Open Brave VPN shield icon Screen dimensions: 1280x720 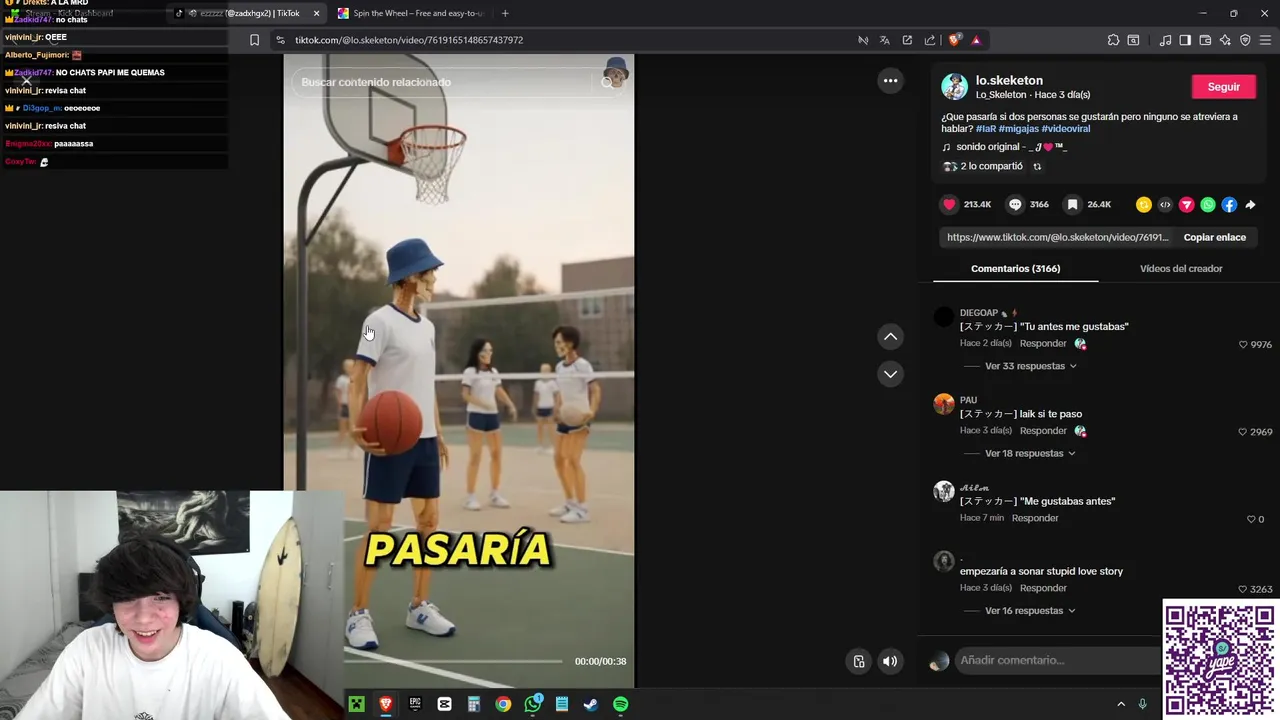pos(1245,40)
